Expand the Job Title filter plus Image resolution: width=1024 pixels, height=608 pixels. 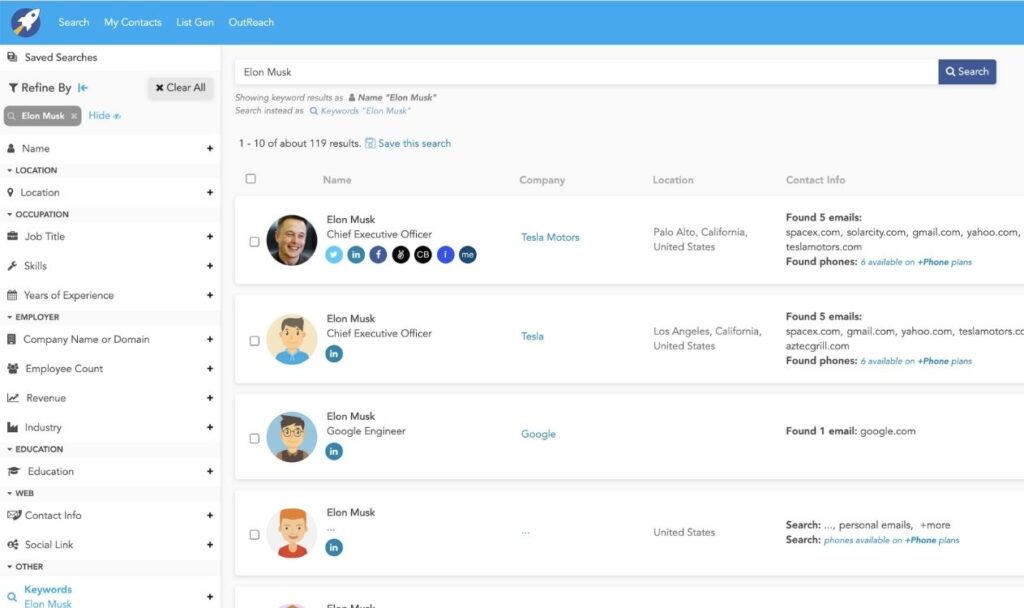(210, 236)
